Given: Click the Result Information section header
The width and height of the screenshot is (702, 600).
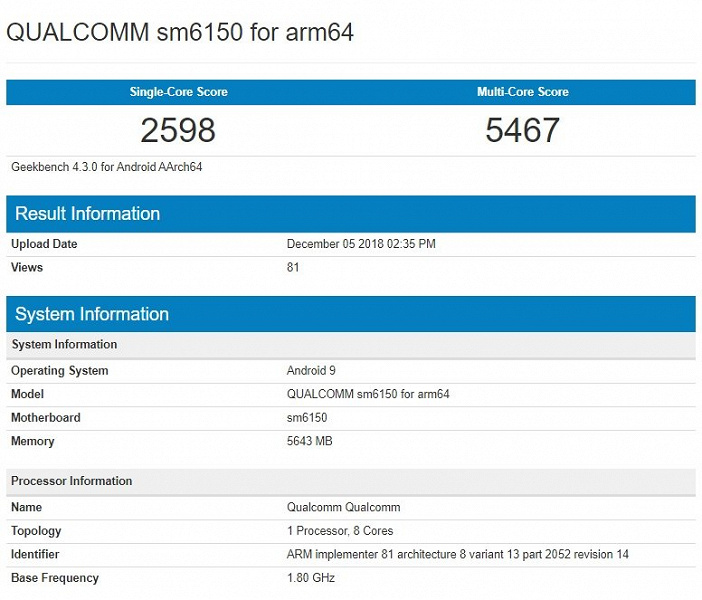Looking at the screenshot, I should [87, 214].
